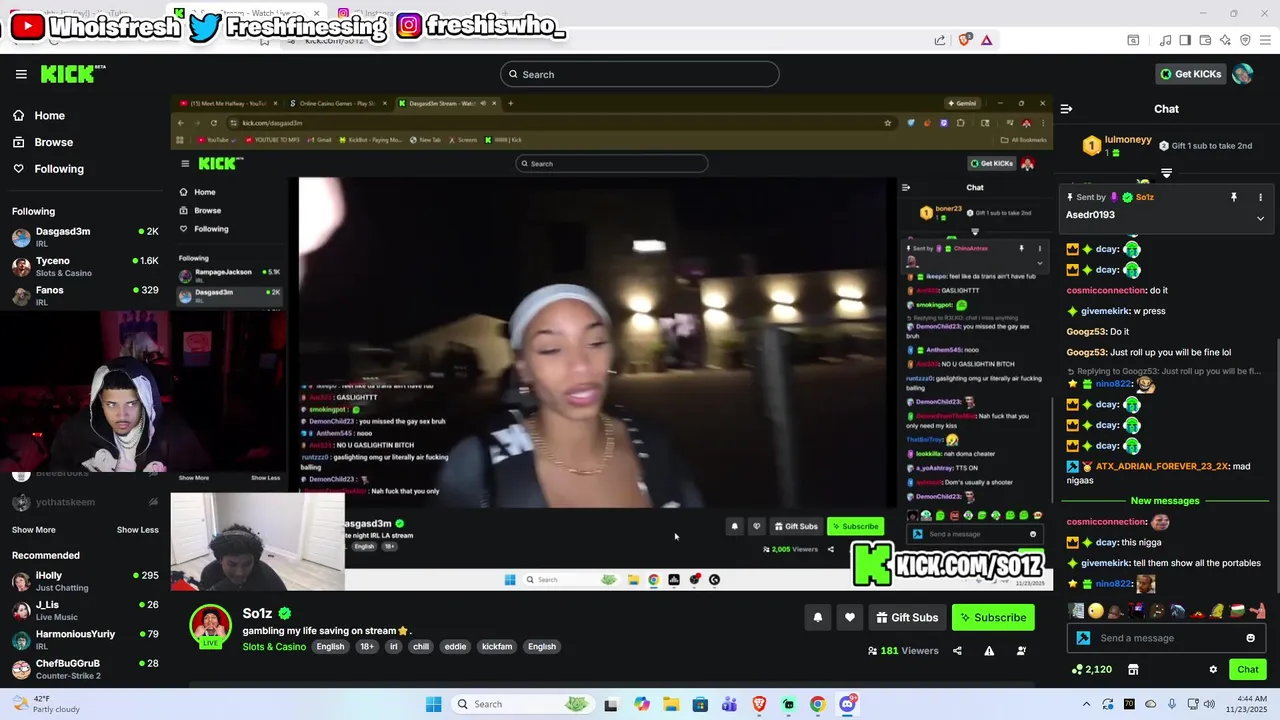This screenshot has height=720, width=1280.
Task: Open pinned message three-dot options
Action: pos(1260,197)
